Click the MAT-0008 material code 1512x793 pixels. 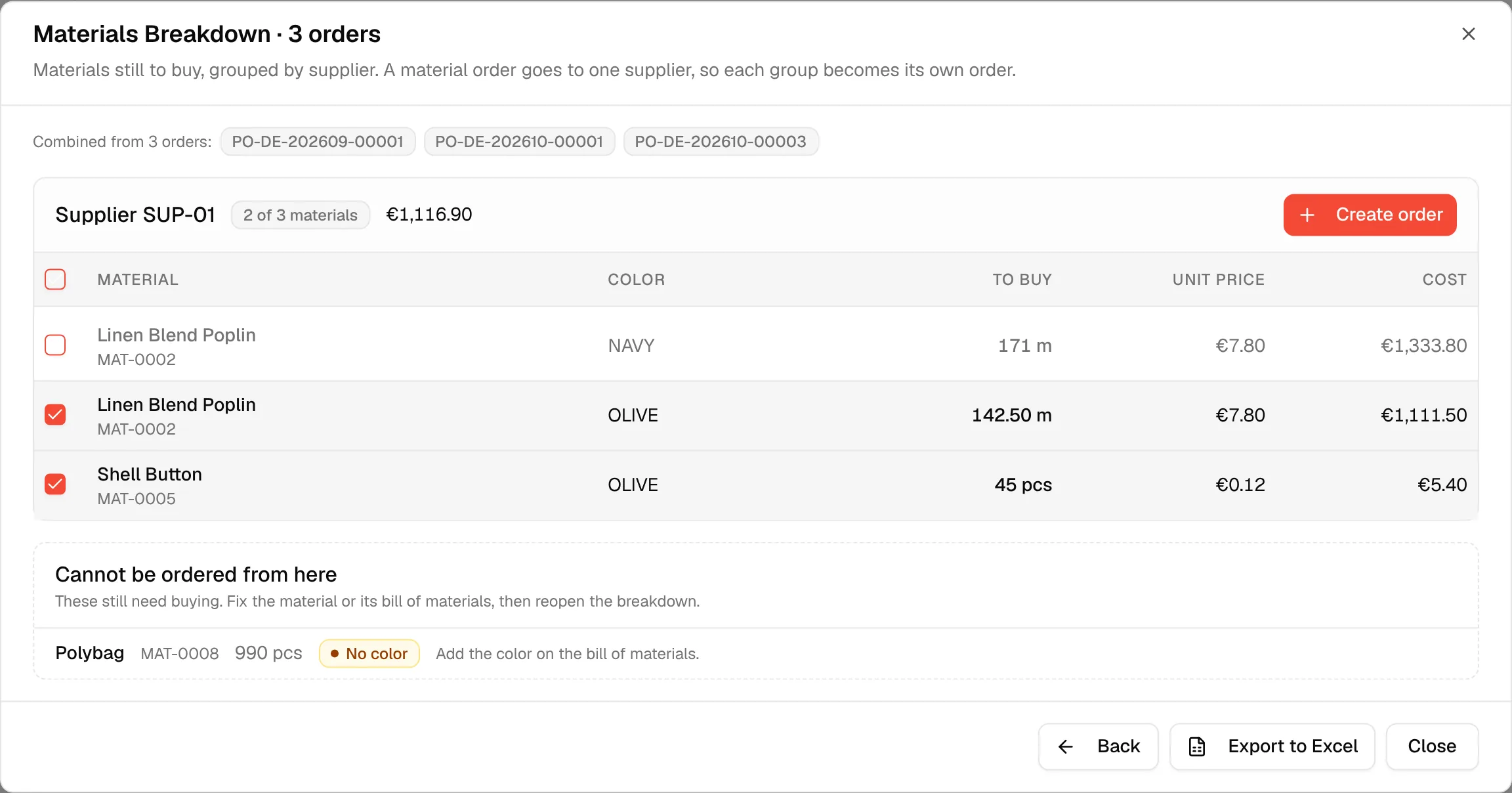(x=180, y=654)
